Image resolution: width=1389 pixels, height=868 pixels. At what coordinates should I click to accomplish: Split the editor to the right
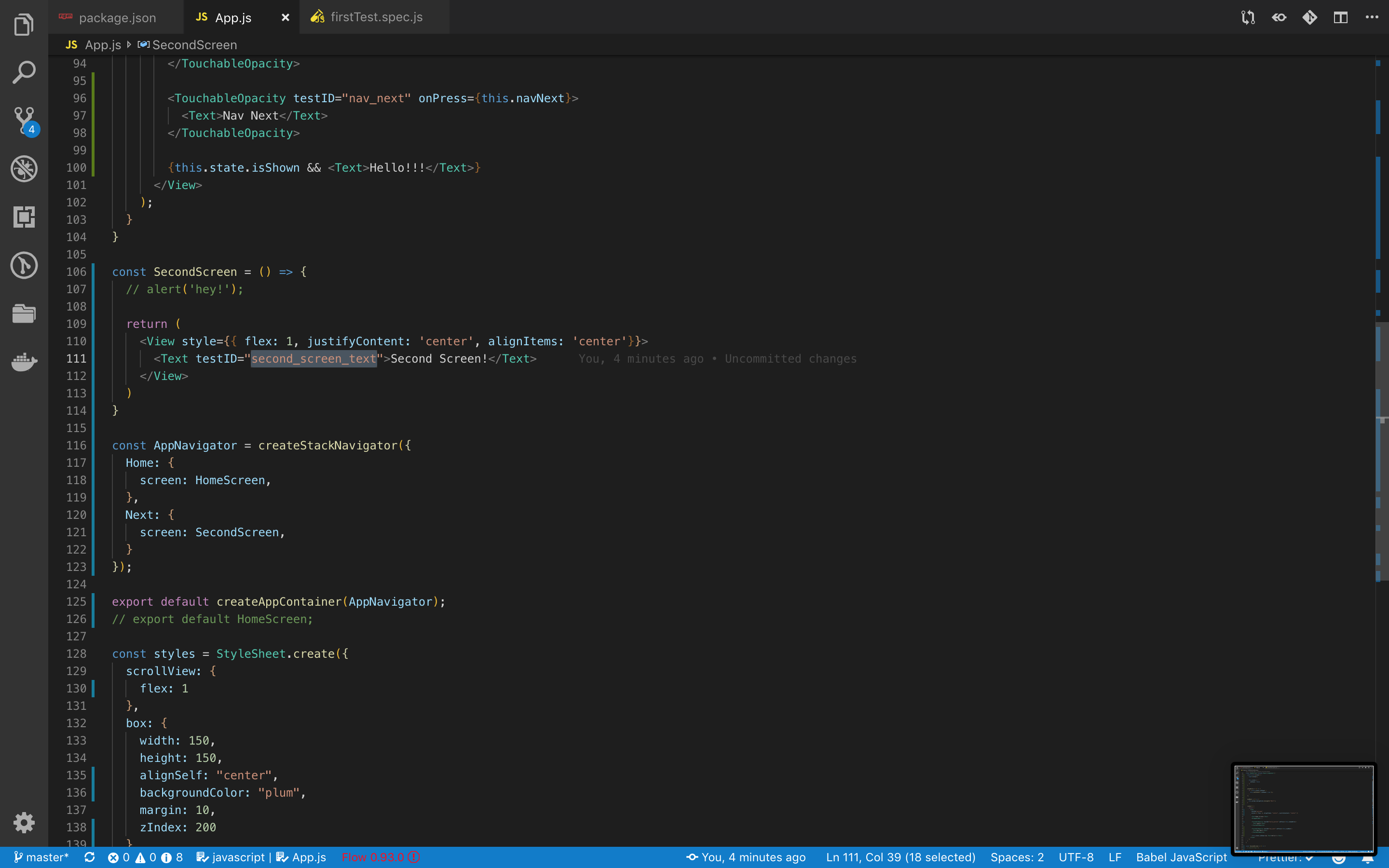[x=1341, y=17]
